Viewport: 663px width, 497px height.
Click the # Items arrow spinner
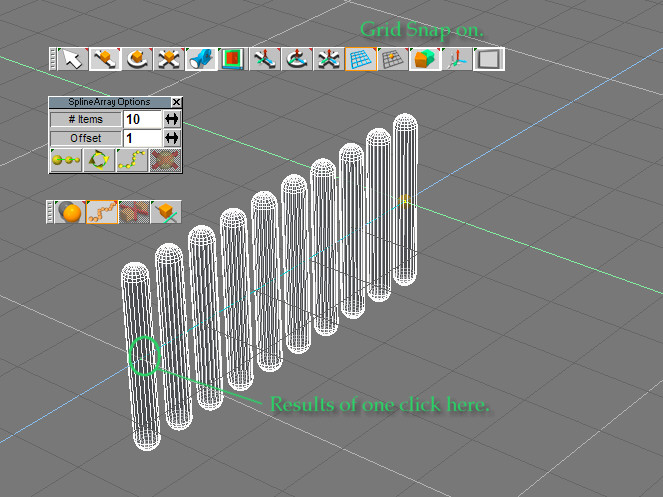pyautogui.click(x=172, y=119)
